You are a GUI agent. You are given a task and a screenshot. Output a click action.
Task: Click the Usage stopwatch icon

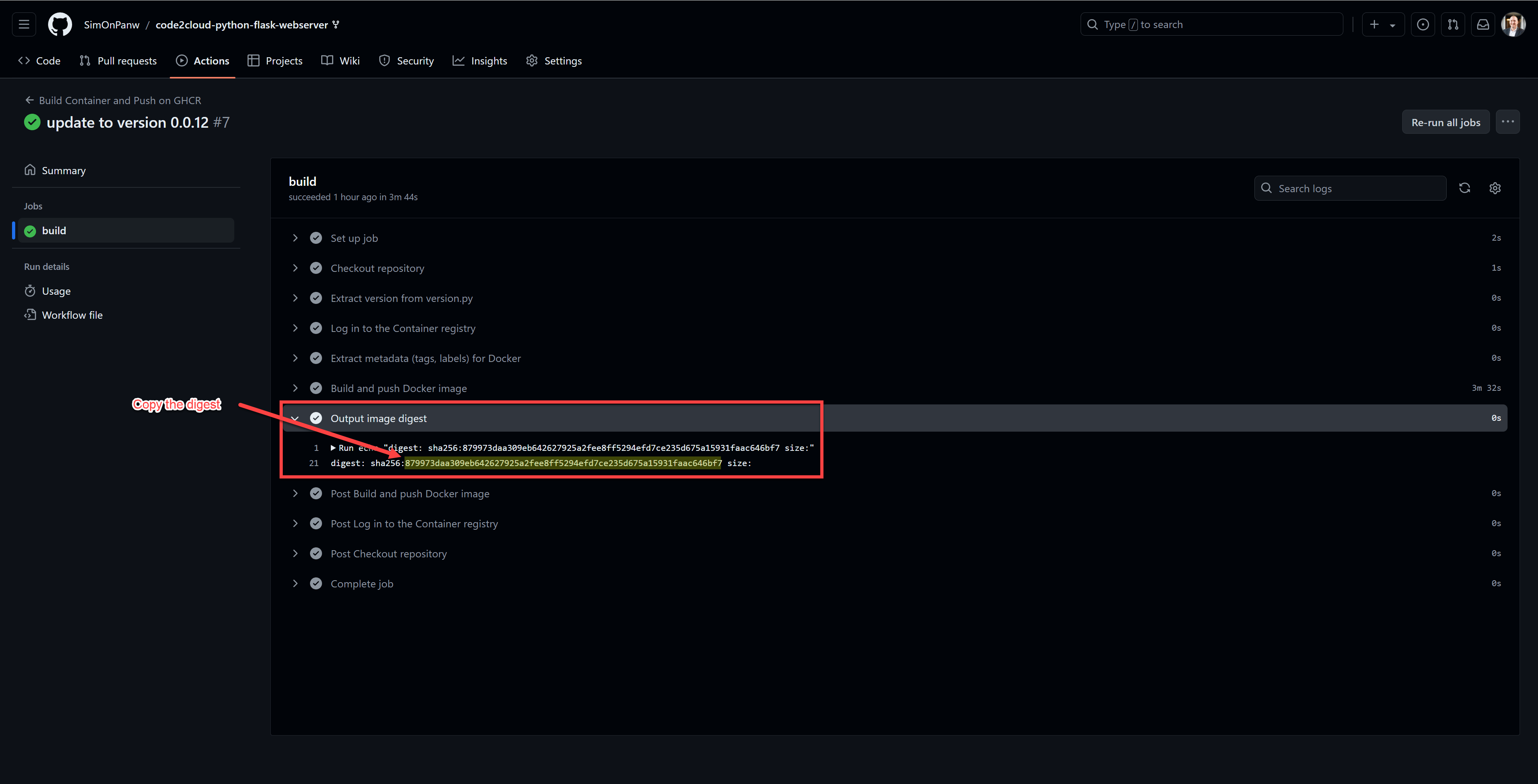[30, 291]
